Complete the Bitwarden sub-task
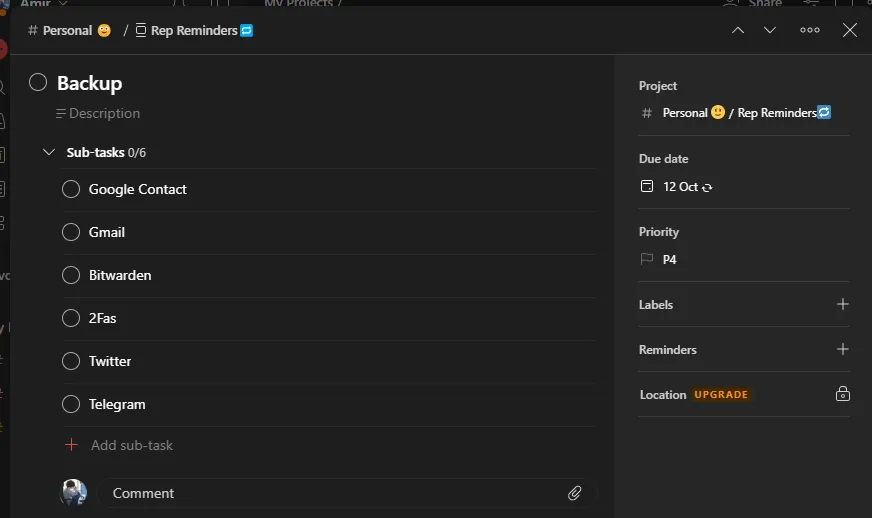The width and height of the screenshot is (872, 518). pos(71,275)
